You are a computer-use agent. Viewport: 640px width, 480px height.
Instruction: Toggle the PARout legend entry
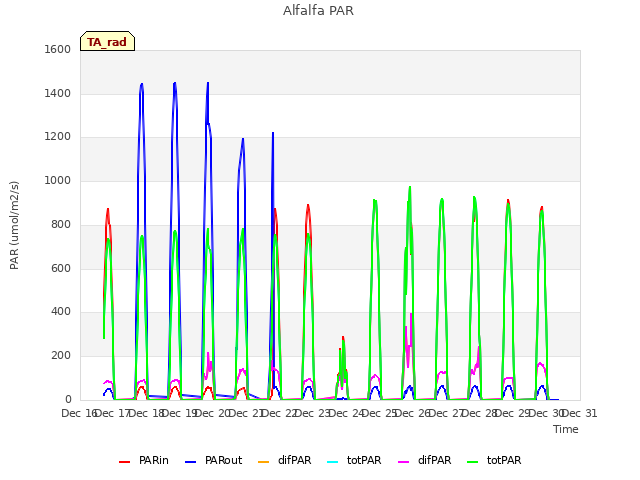tap(213, 460)
